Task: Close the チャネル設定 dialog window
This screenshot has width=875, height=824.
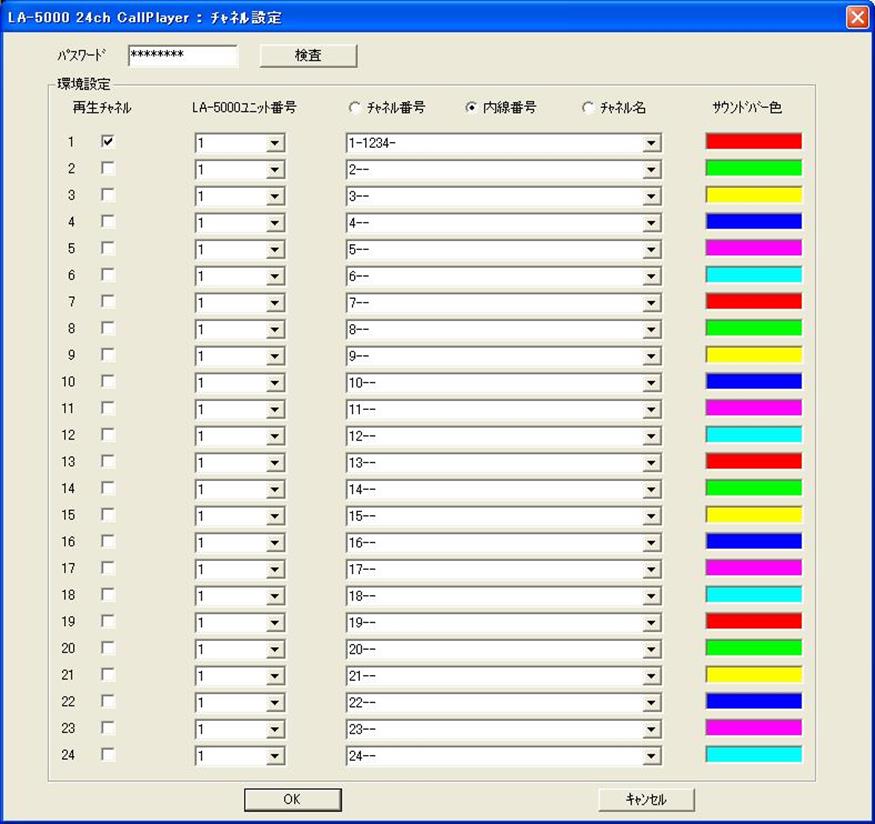Action: pos(857,17)
